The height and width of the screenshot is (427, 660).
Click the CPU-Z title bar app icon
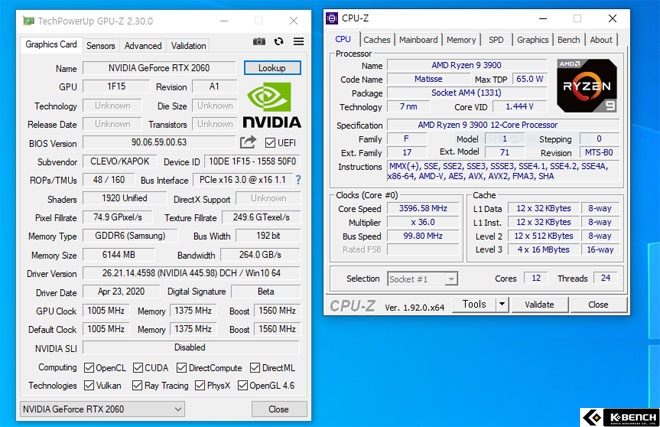332,19
